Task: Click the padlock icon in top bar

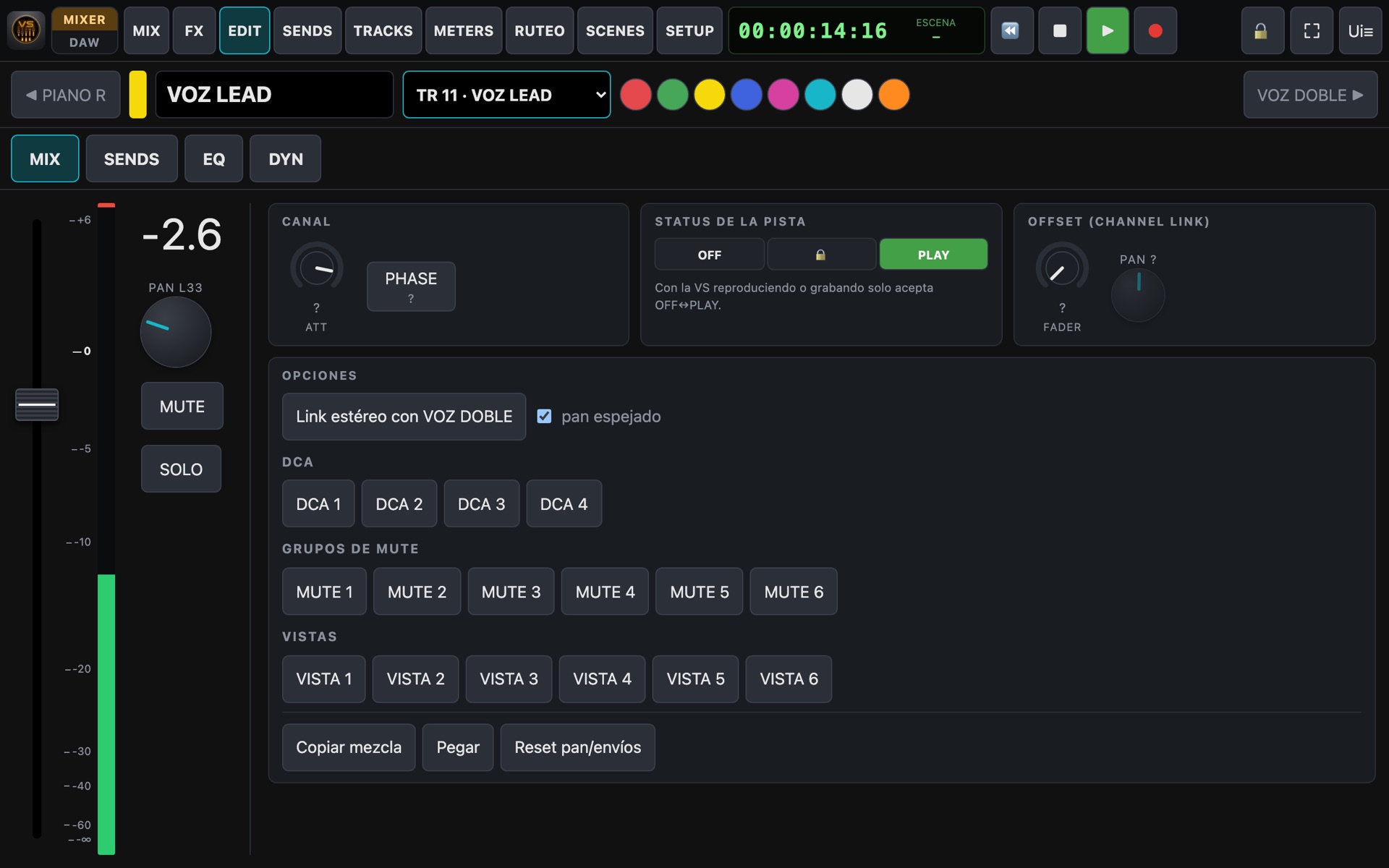Action: (1261, 30)
